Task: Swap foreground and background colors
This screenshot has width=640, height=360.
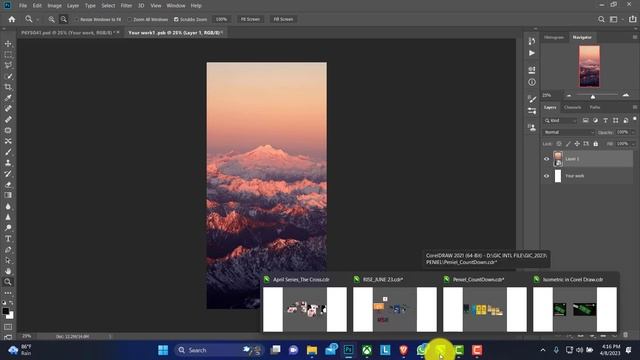Action: point(11,302)
